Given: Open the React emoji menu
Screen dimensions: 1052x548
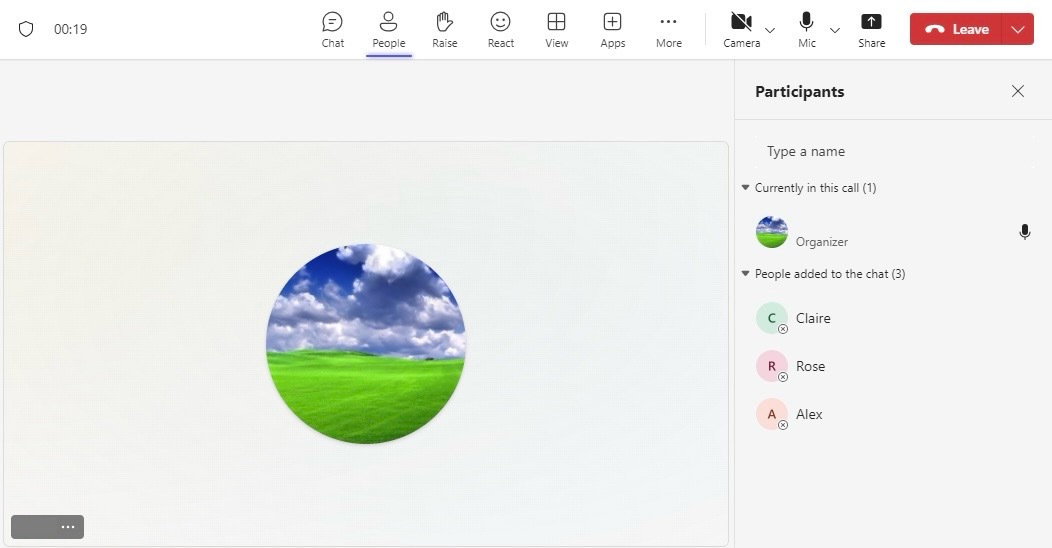Looking at the screenshot, I should coord(501,30).
